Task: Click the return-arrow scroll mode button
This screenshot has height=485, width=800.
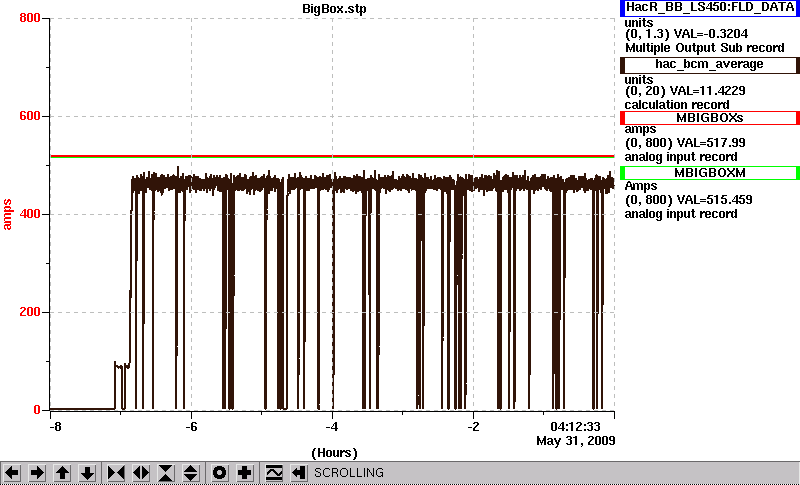Action: pos(299,473)
